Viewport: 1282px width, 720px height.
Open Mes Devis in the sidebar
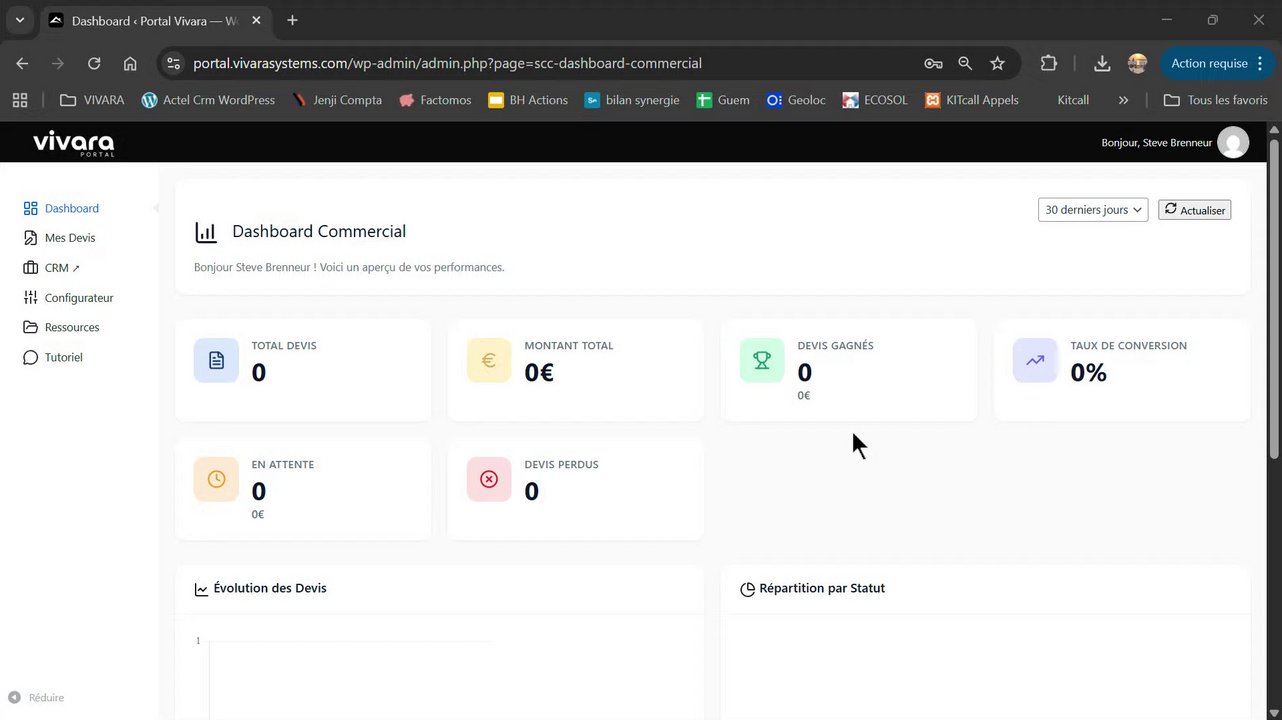coord(69,238)
